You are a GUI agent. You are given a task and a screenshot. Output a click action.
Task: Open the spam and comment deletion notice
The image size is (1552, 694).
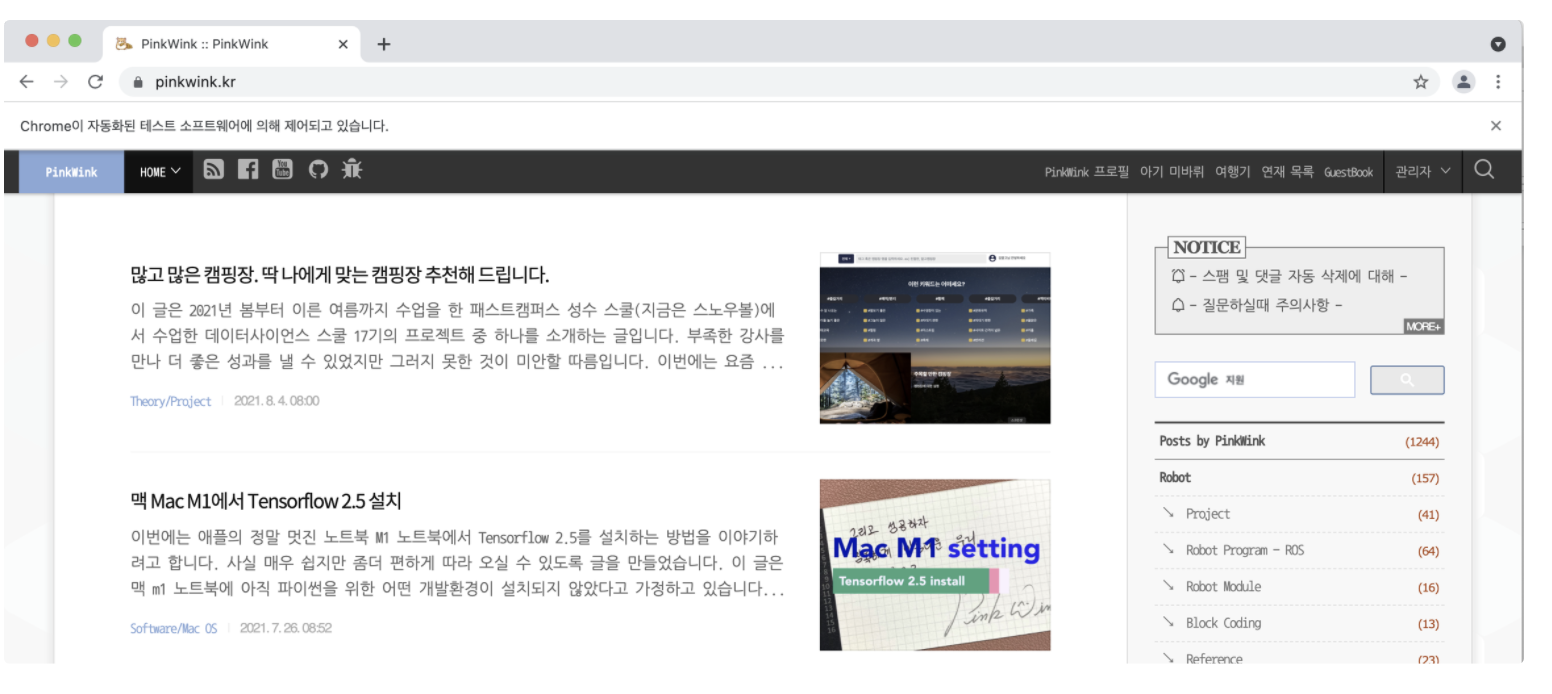pos(1289,276)
